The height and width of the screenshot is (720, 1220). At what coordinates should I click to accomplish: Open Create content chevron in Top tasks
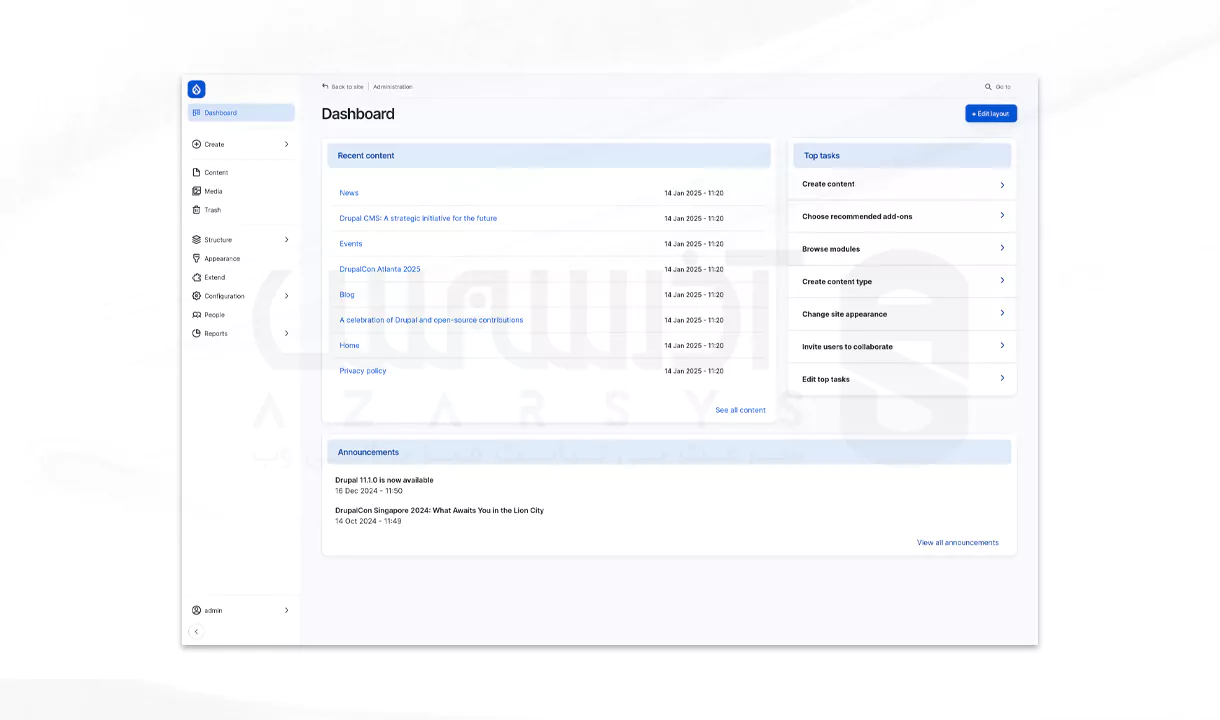point(1002,184)
